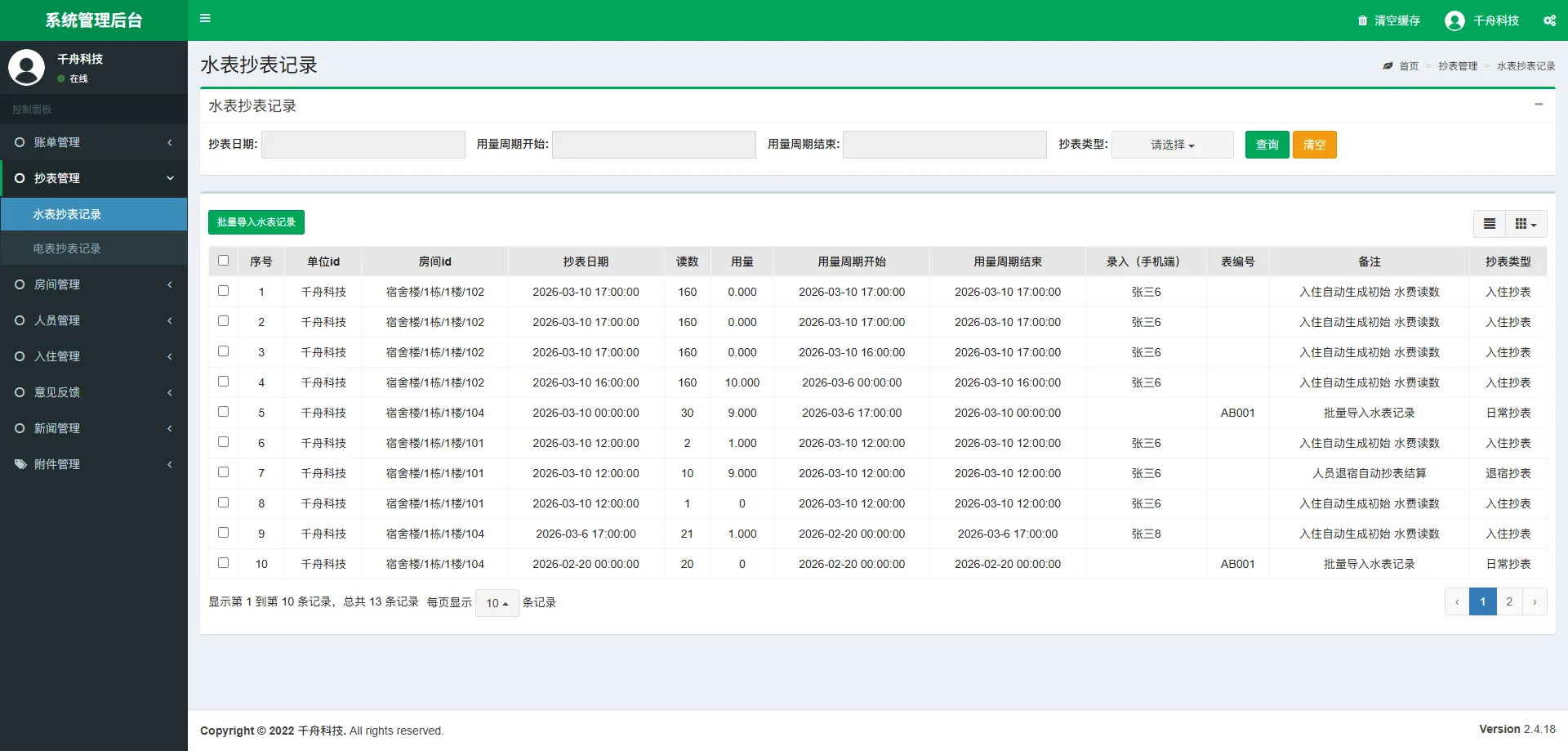Select the checkbox for row 10
This screenshot has width=1568, height=751.
223,563
